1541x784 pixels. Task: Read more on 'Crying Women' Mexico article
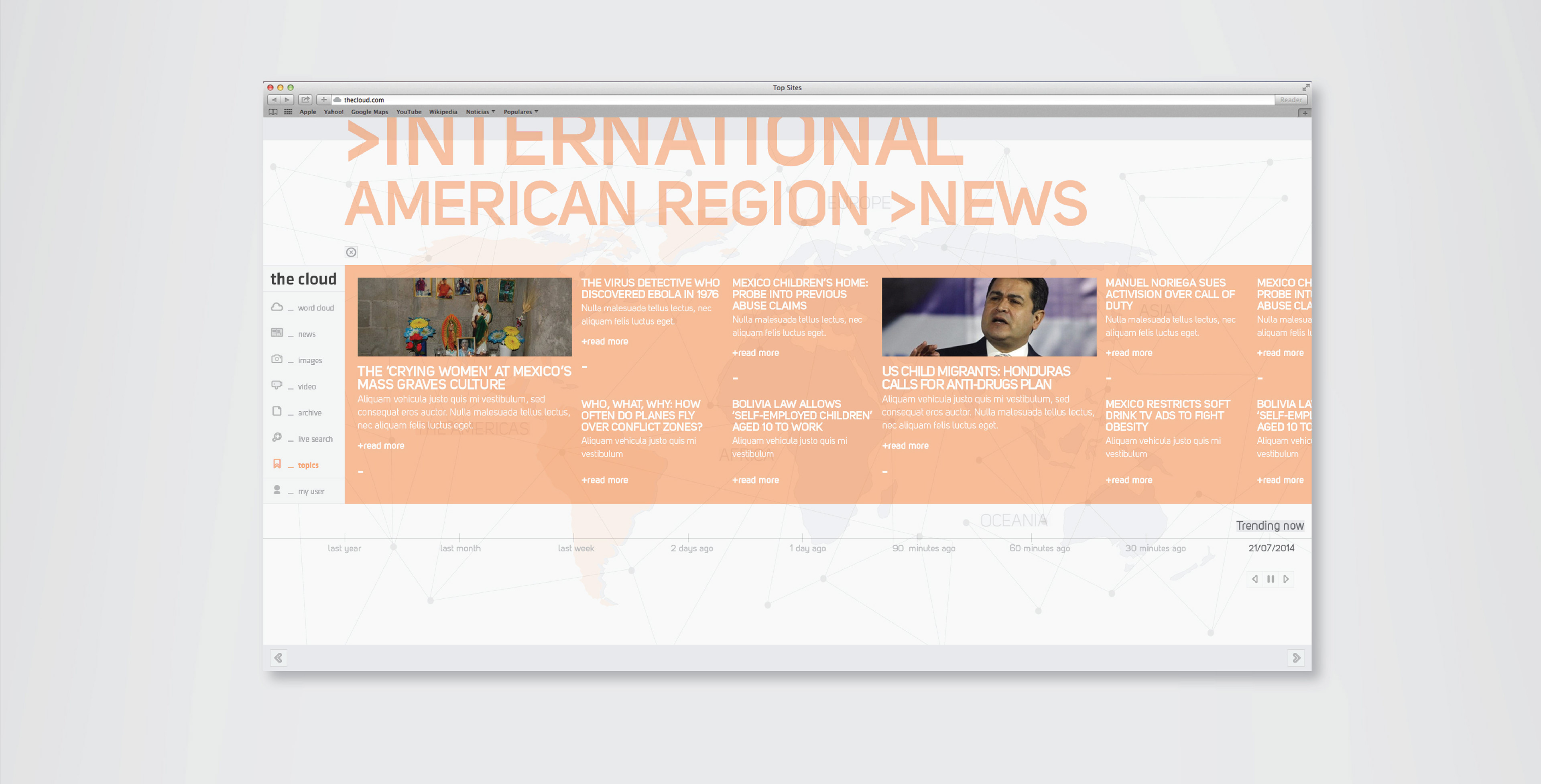380,445
